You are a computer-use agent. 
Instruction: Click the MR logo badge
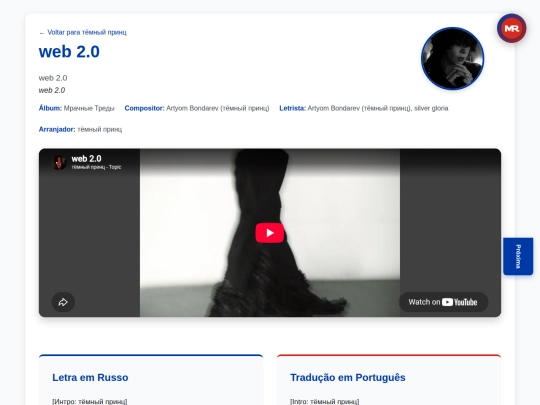point(511,28)
